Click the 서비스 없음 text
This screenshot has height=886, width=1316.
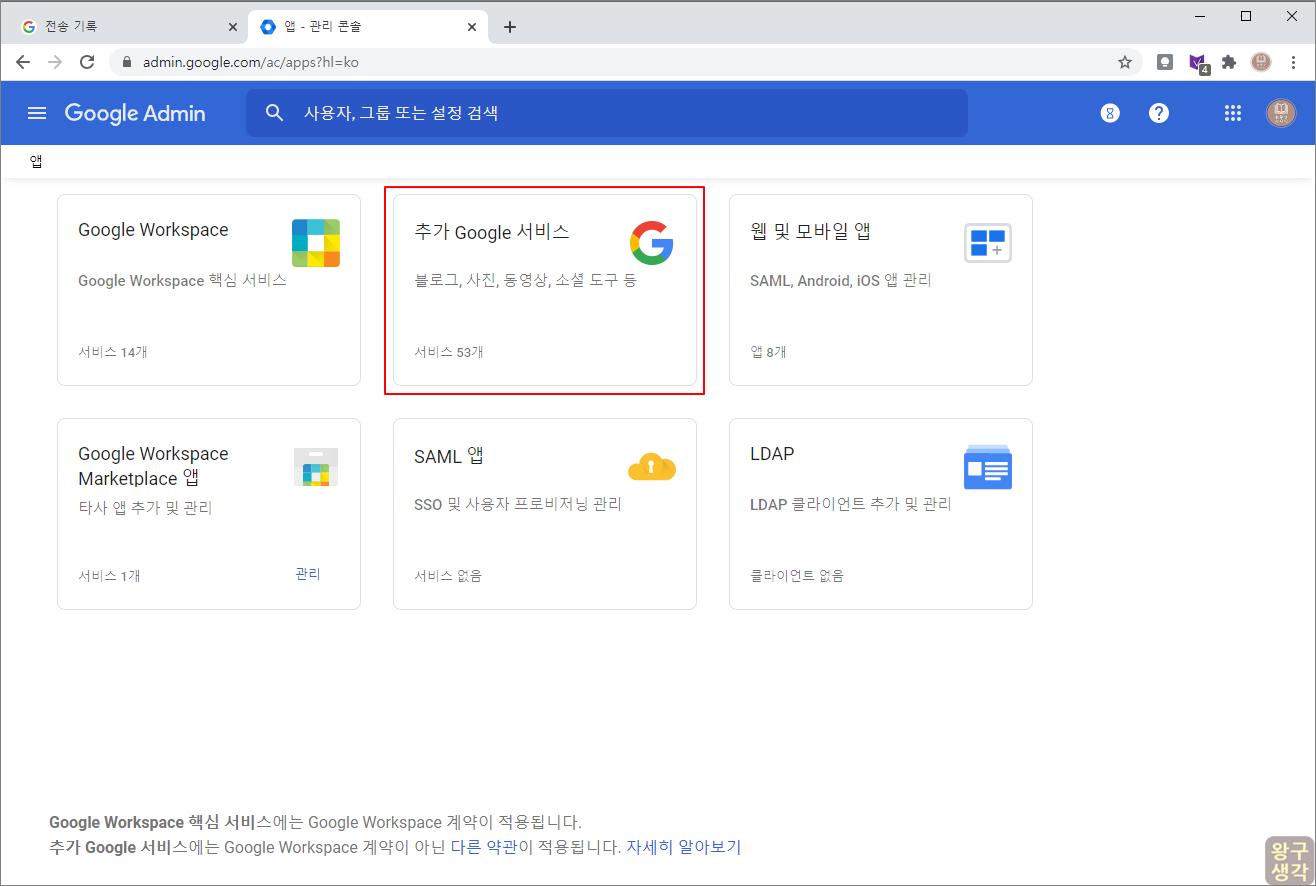tap(448, 576)
